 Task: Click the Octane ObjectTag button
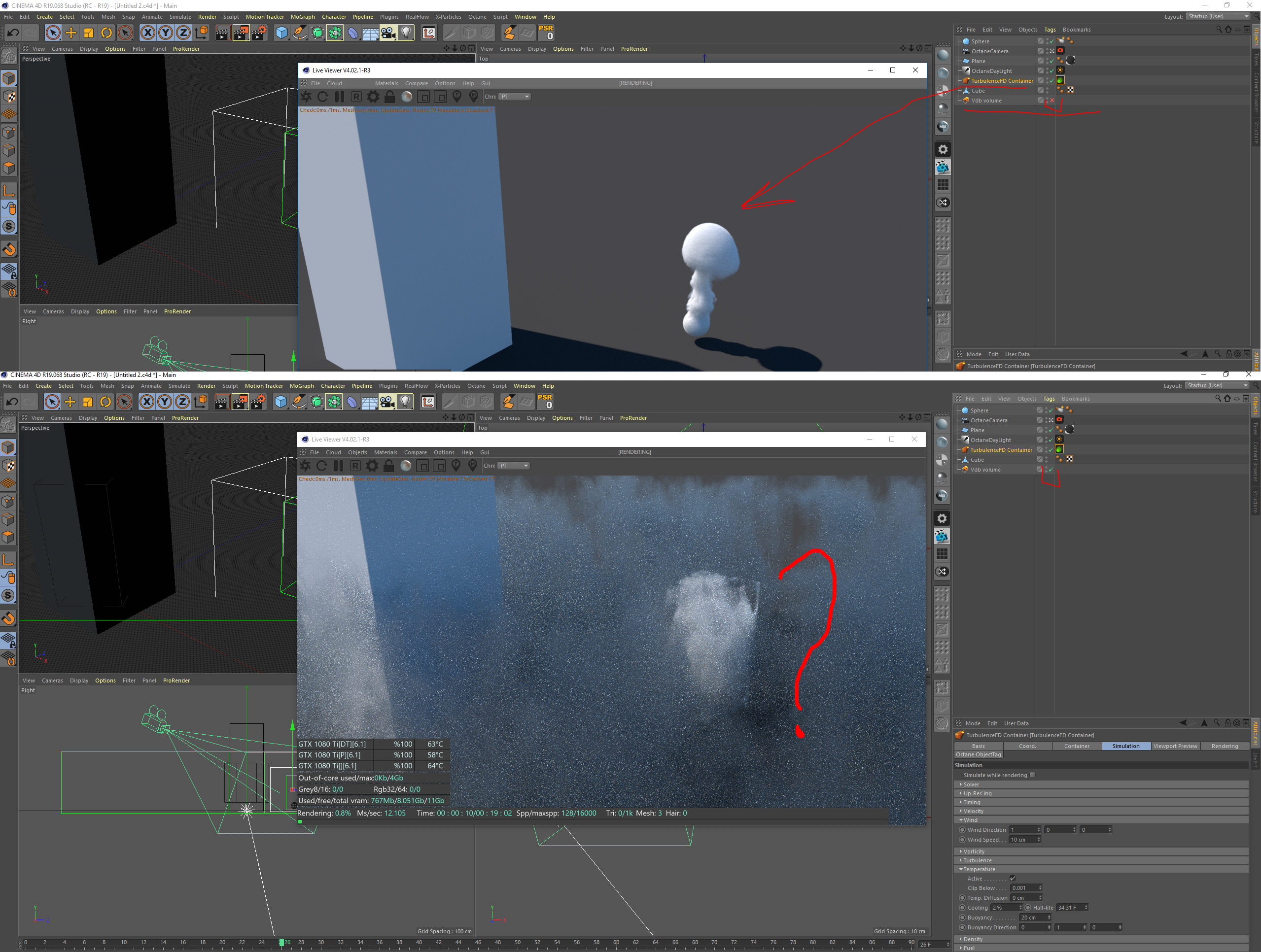tap(978, 754)
